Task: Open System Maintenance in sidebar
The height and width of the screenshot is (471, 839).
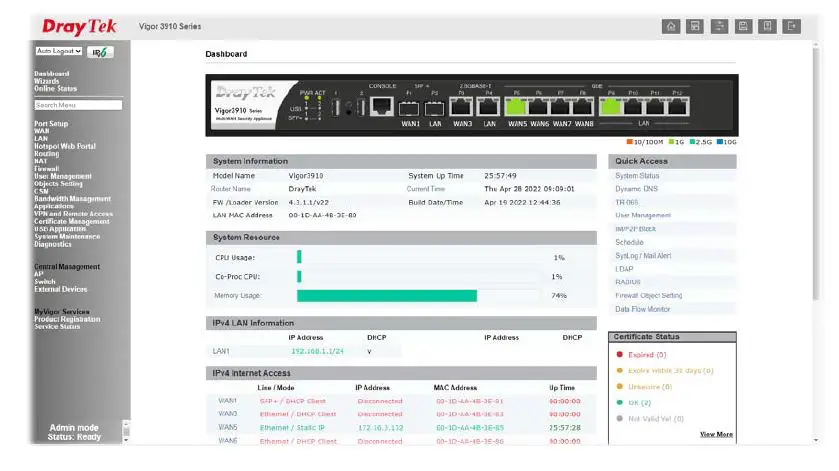Action: click(67, 236)
